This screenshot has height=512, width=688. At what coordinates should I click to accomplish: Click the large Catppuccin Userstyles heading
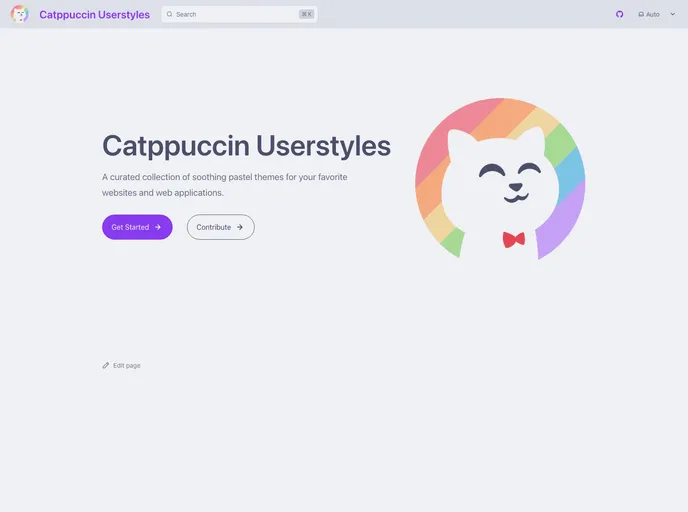coord(246,145)
